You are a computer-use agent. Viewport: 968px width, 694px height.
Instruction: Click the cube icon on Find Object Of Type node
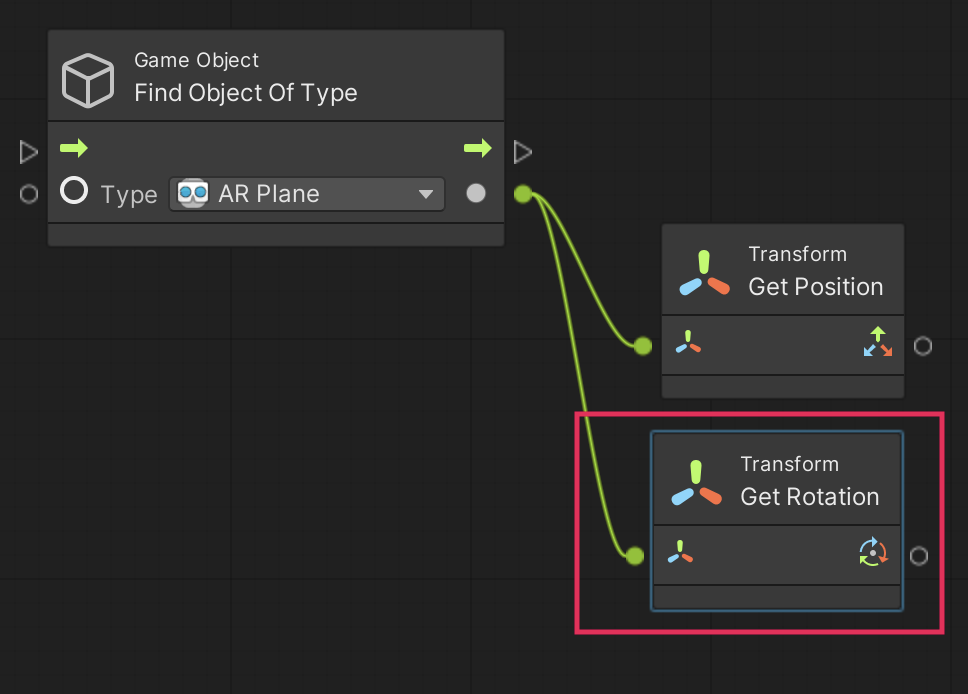point(88,80)
